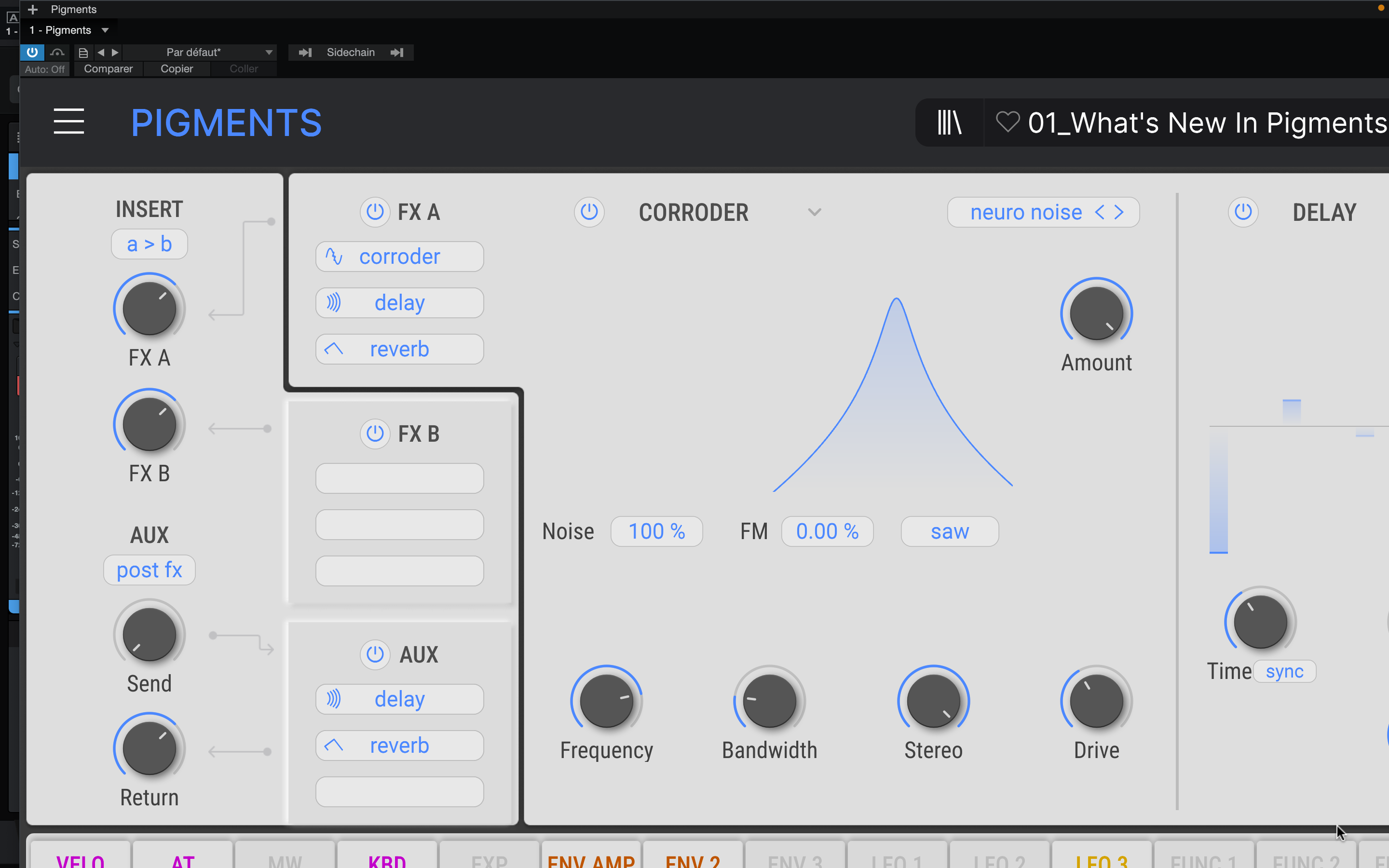Open the 'Par défaut' preset dropdown
1389x868 pixels.
click(268, 52)
